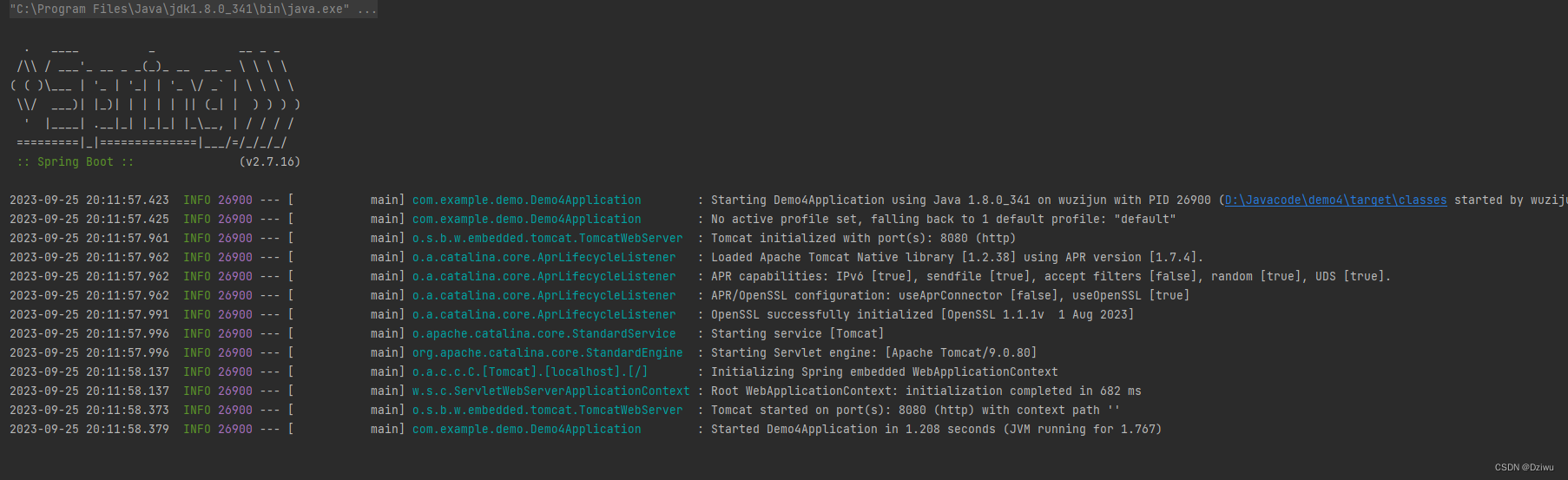
Task: Click the 'No active profile set' message
Action: (x=944, y=220)
